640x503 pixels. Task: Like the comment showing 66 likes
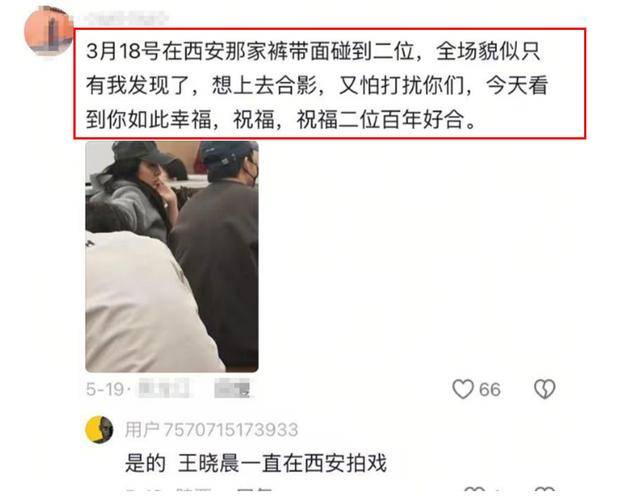[x=463, y=389]
